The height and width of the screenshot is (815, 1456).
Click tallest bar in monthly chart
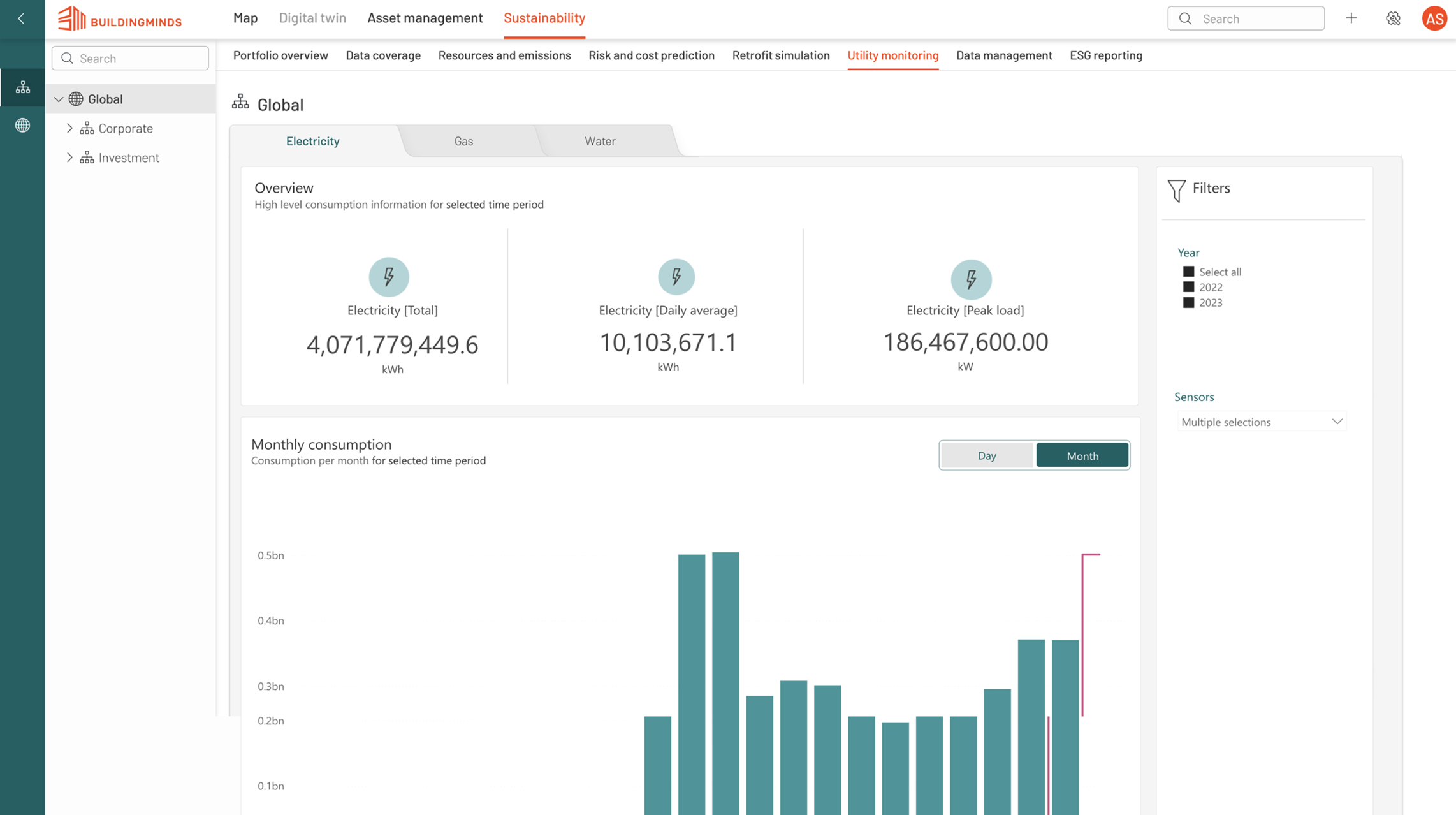725,683
